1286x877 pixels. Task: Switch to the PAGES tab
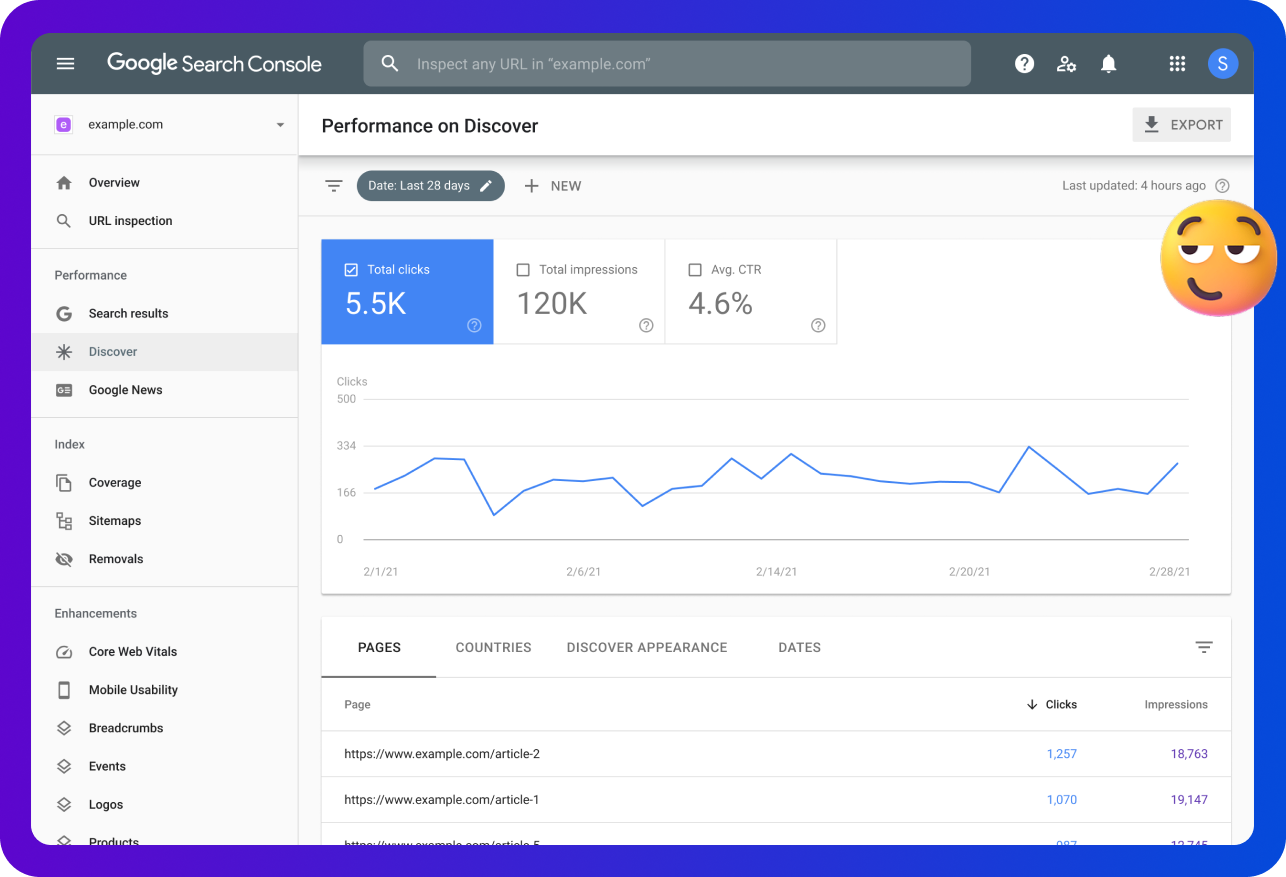click(x=379, y=648)
